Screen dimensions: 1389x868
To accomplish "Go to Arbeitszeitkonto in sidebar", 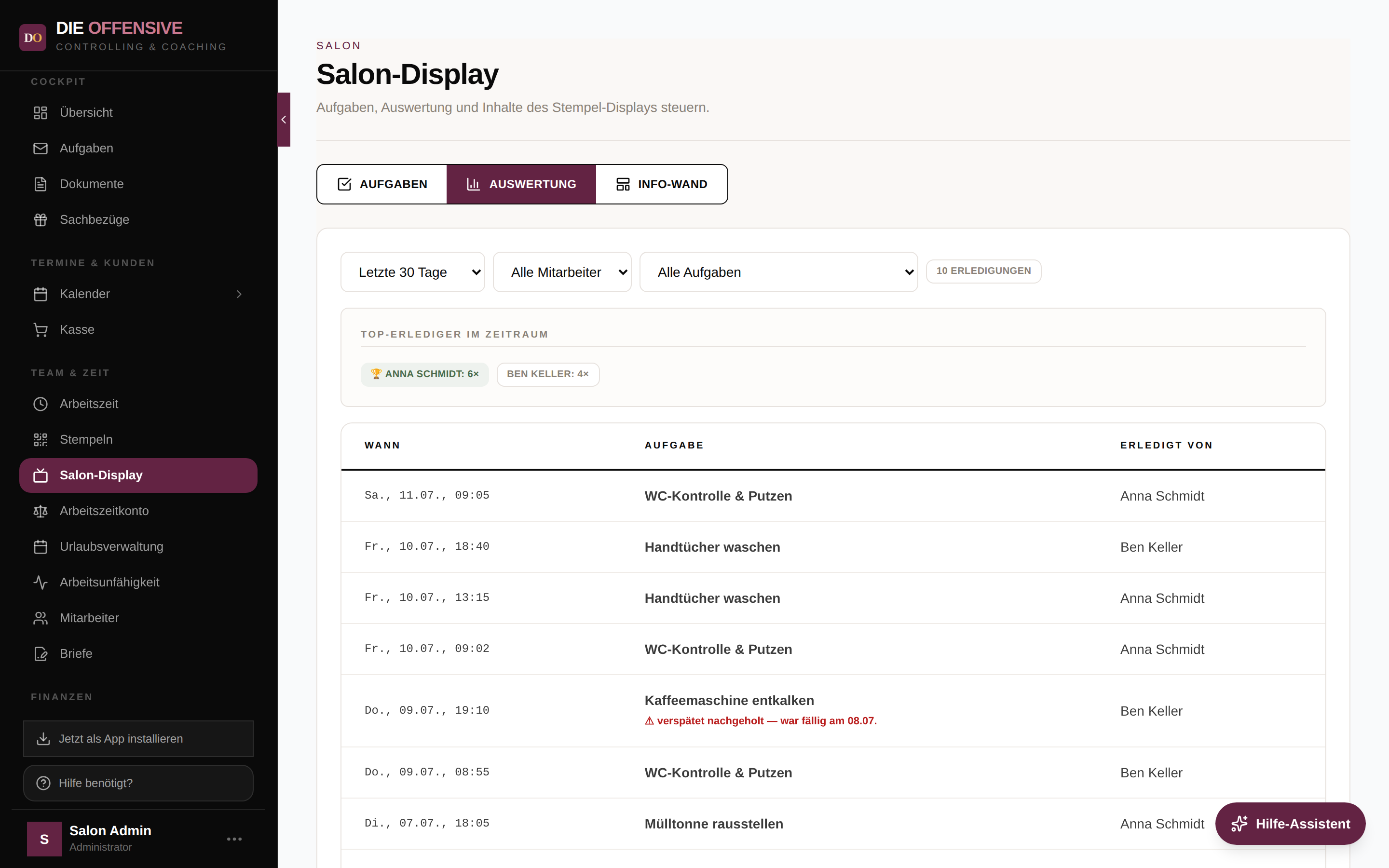I will [x=138, y=511].
